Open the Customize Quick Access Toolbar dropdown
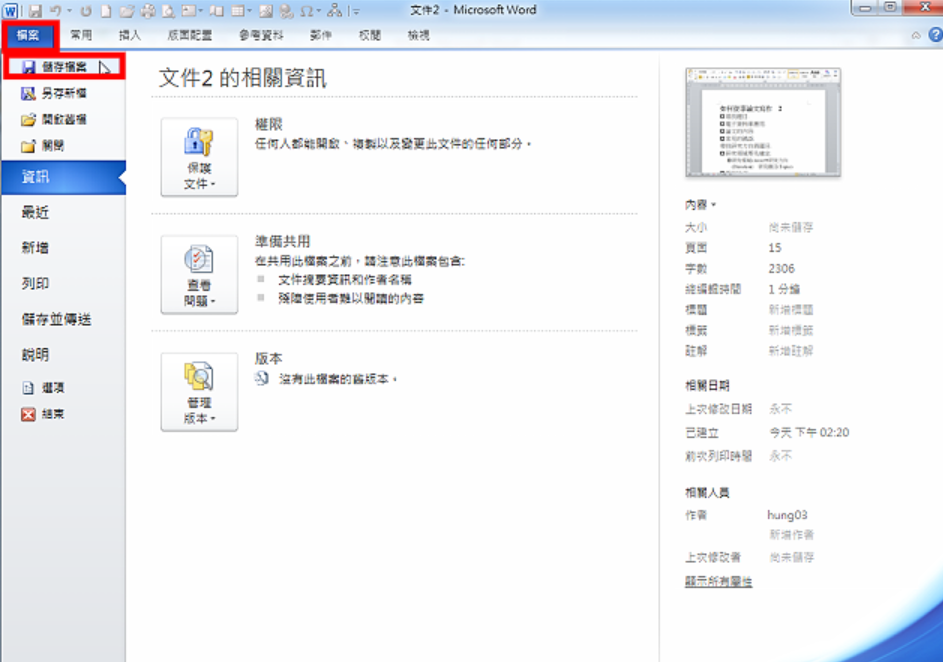Screen dimensions: 943x662 click(355, 11)
